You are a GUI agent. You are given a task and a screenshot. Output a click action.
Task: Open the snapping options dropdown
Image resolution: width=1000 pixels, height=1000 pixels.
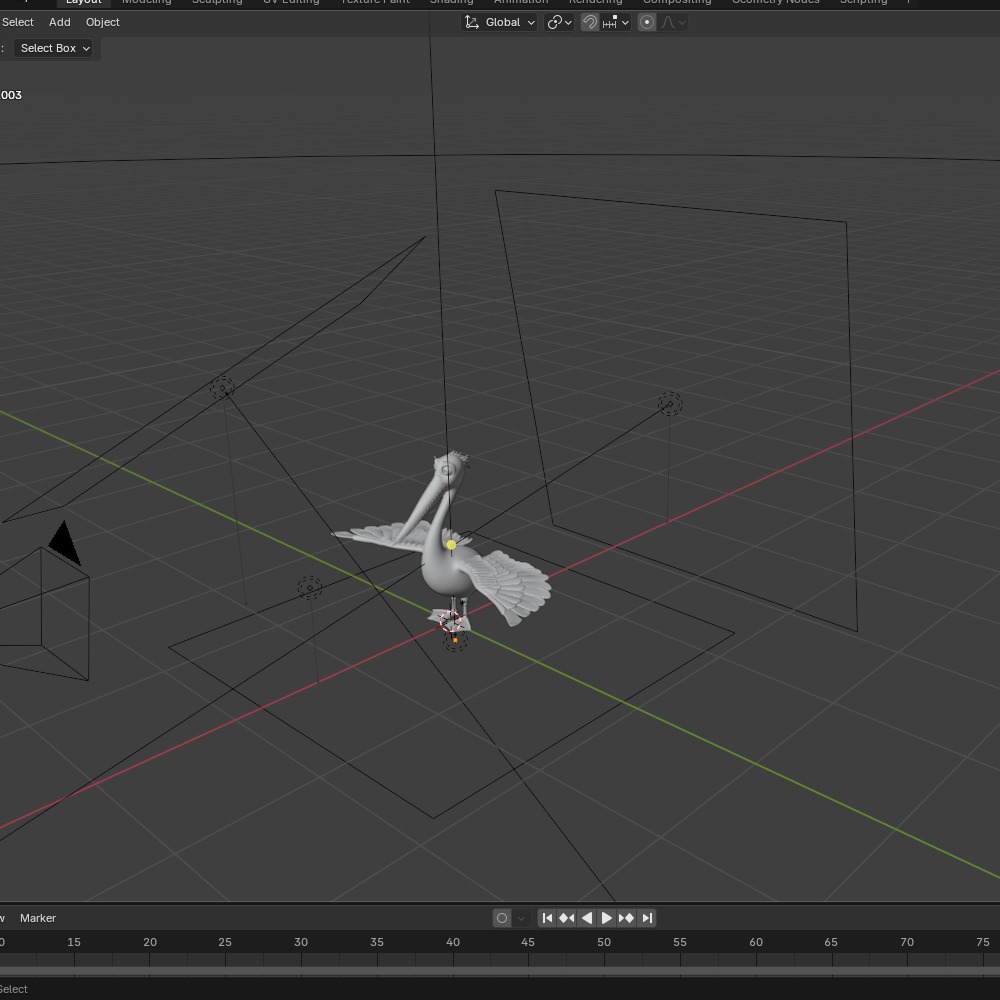point(615,22)
